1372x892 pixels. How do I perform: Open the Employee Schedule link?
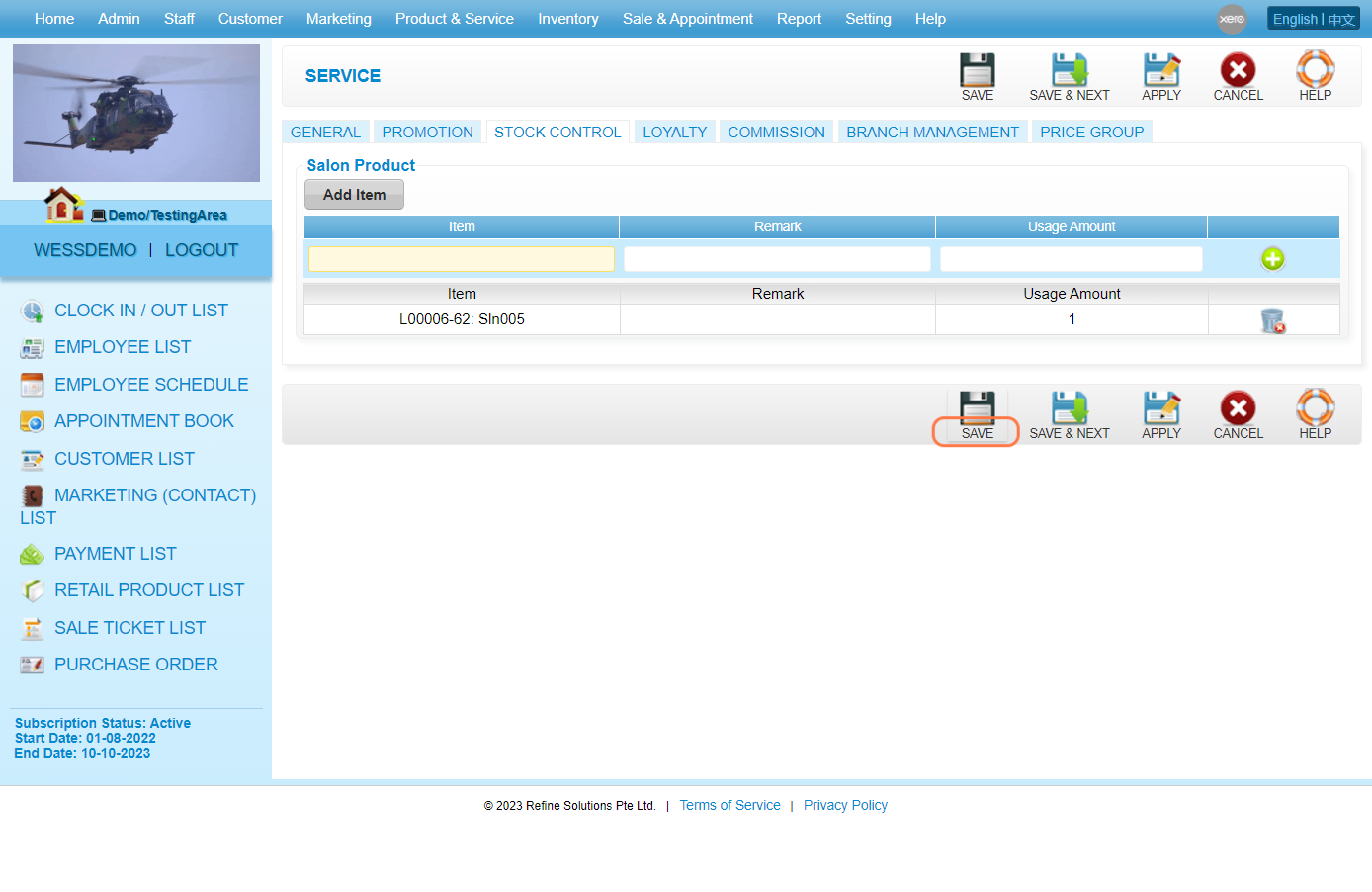151,385
